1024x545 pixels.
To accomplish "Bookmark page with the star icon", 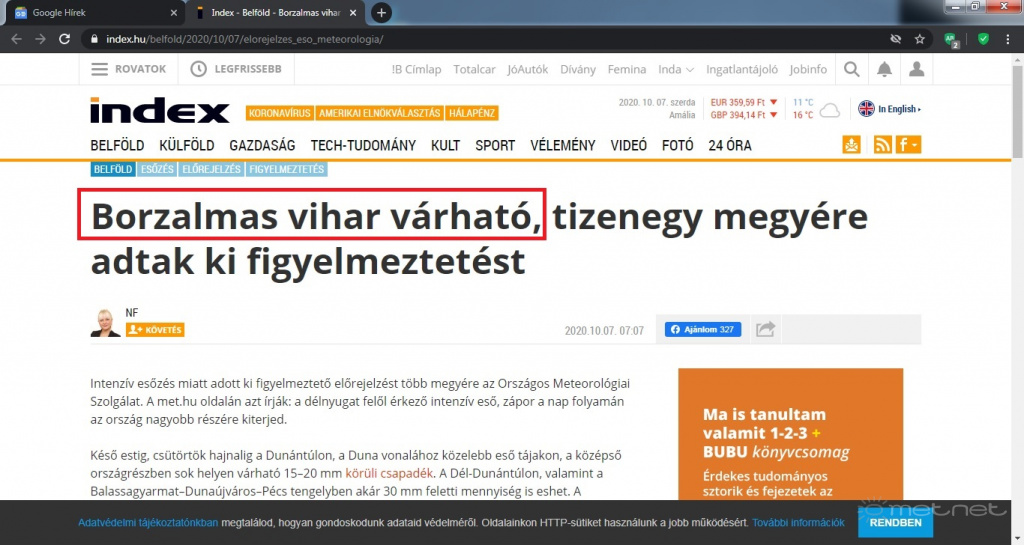I will (x=919, y=39).
